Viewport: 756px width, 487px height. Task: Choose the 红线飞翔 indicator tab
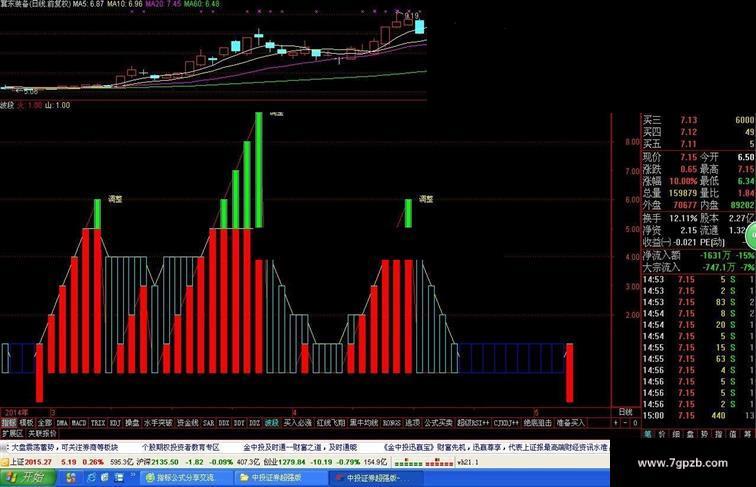[x=331, y=423]
